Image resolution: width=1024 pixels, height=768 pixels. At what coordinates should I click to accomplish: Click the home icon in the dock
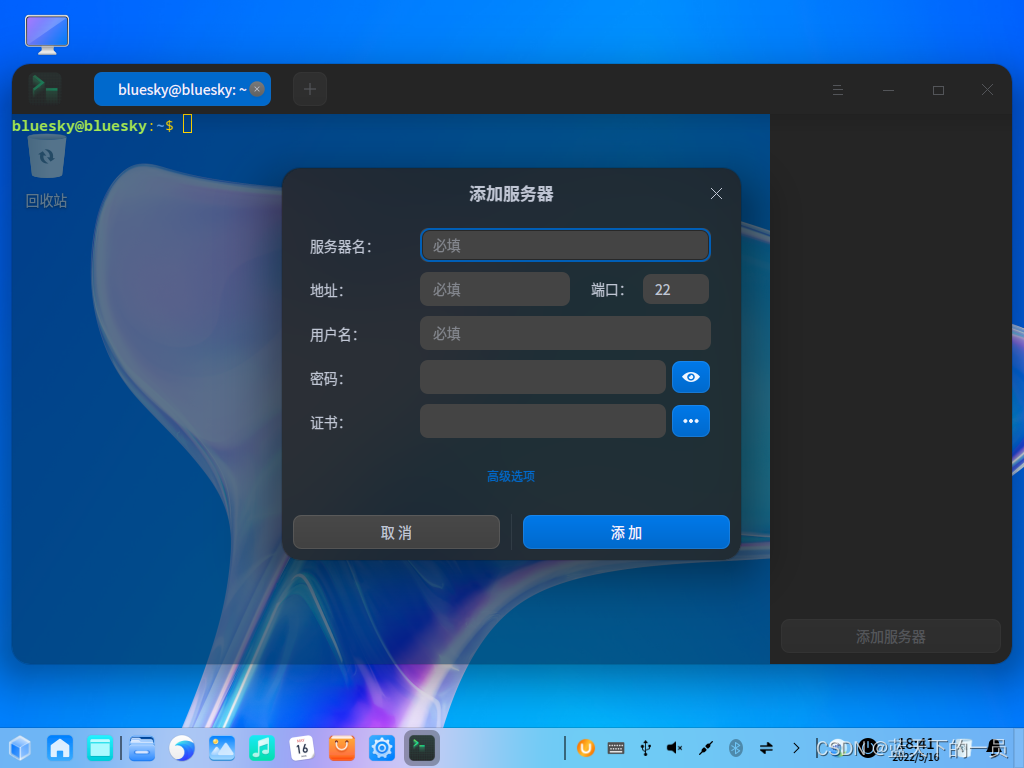[x=60, y=748]
